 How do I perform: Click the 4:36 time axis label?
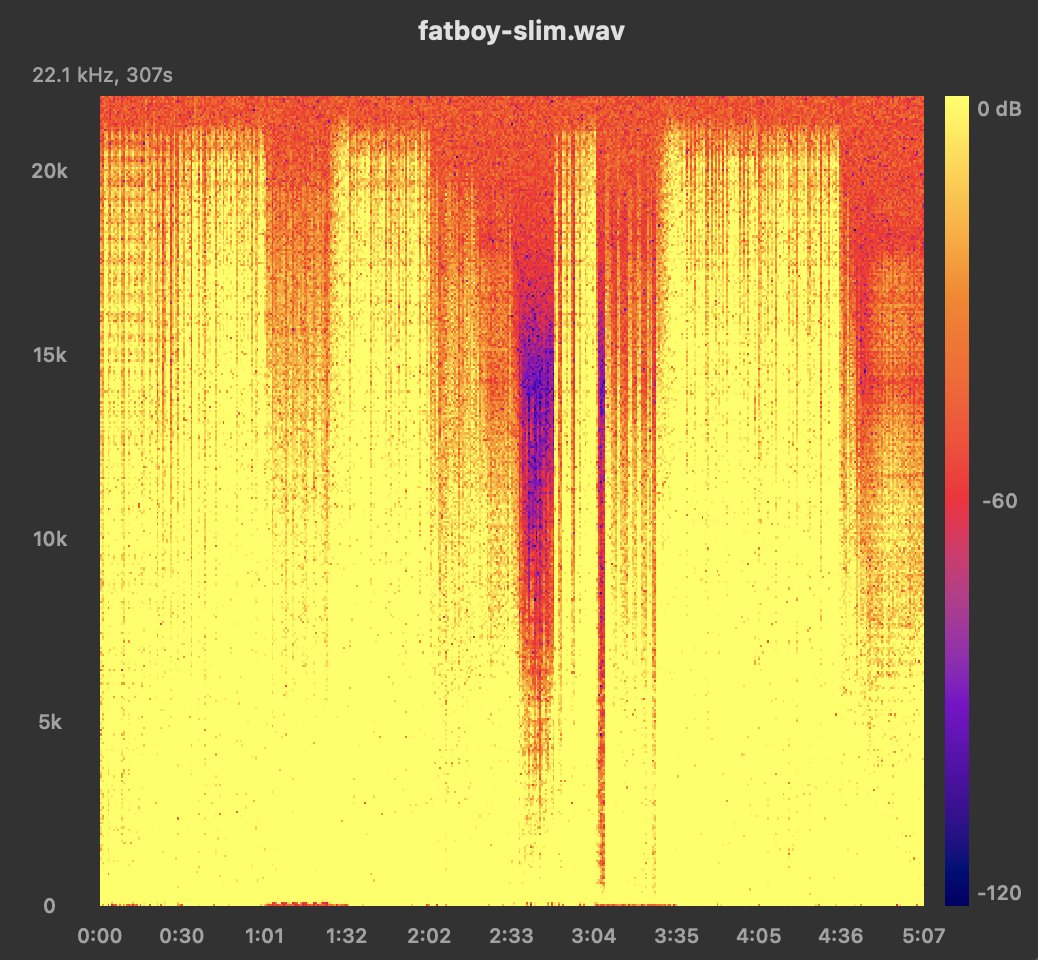(841, 936)
